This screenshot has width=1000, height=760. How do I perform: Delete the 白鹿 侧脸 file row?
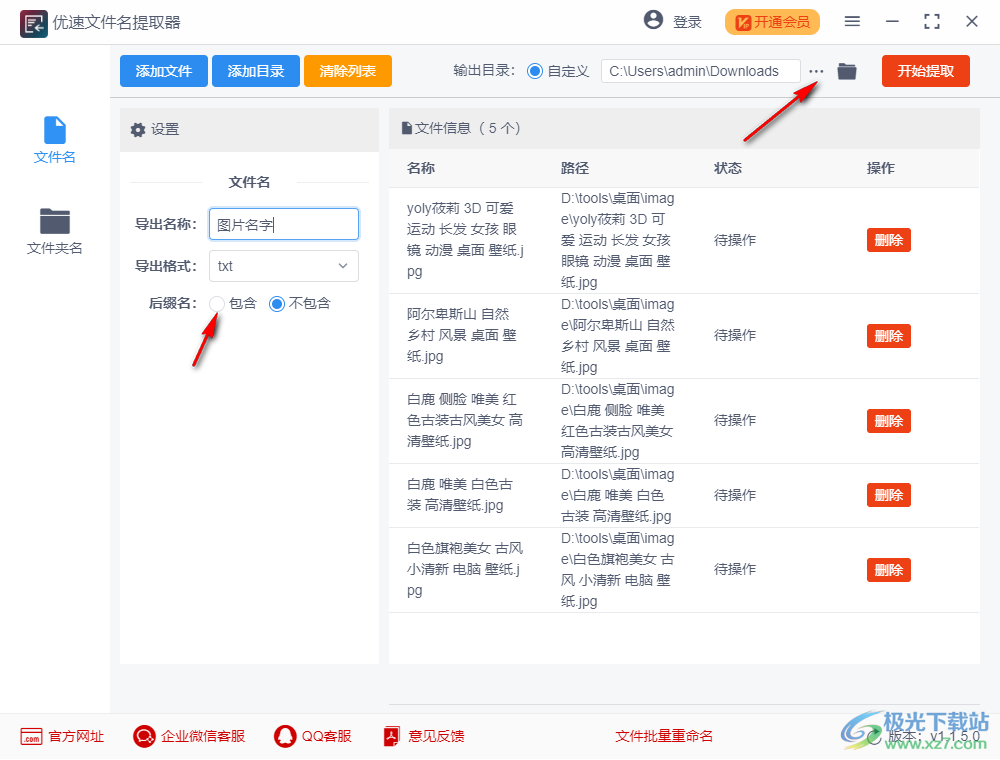tap(888, 421)
